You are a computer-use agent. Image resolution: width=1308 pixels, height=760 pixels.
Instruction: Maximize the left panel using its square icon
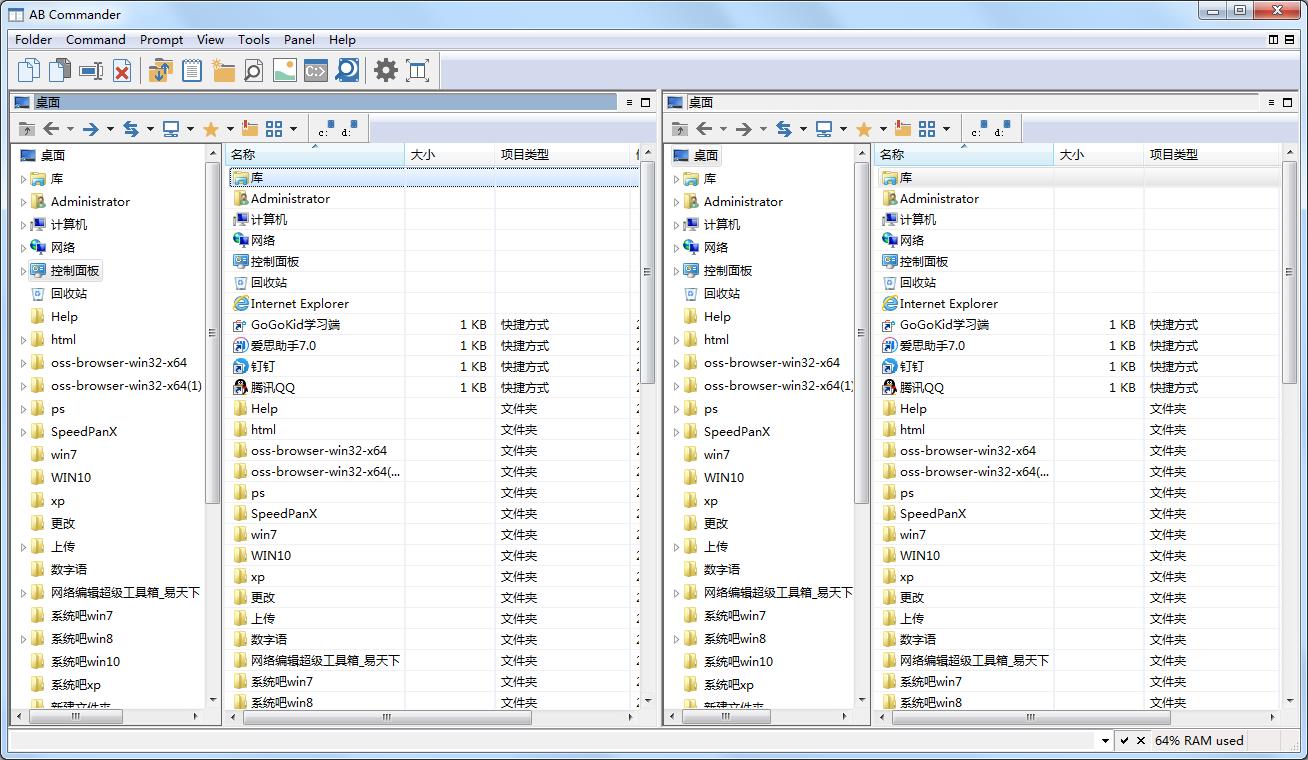tap(646, 102)
